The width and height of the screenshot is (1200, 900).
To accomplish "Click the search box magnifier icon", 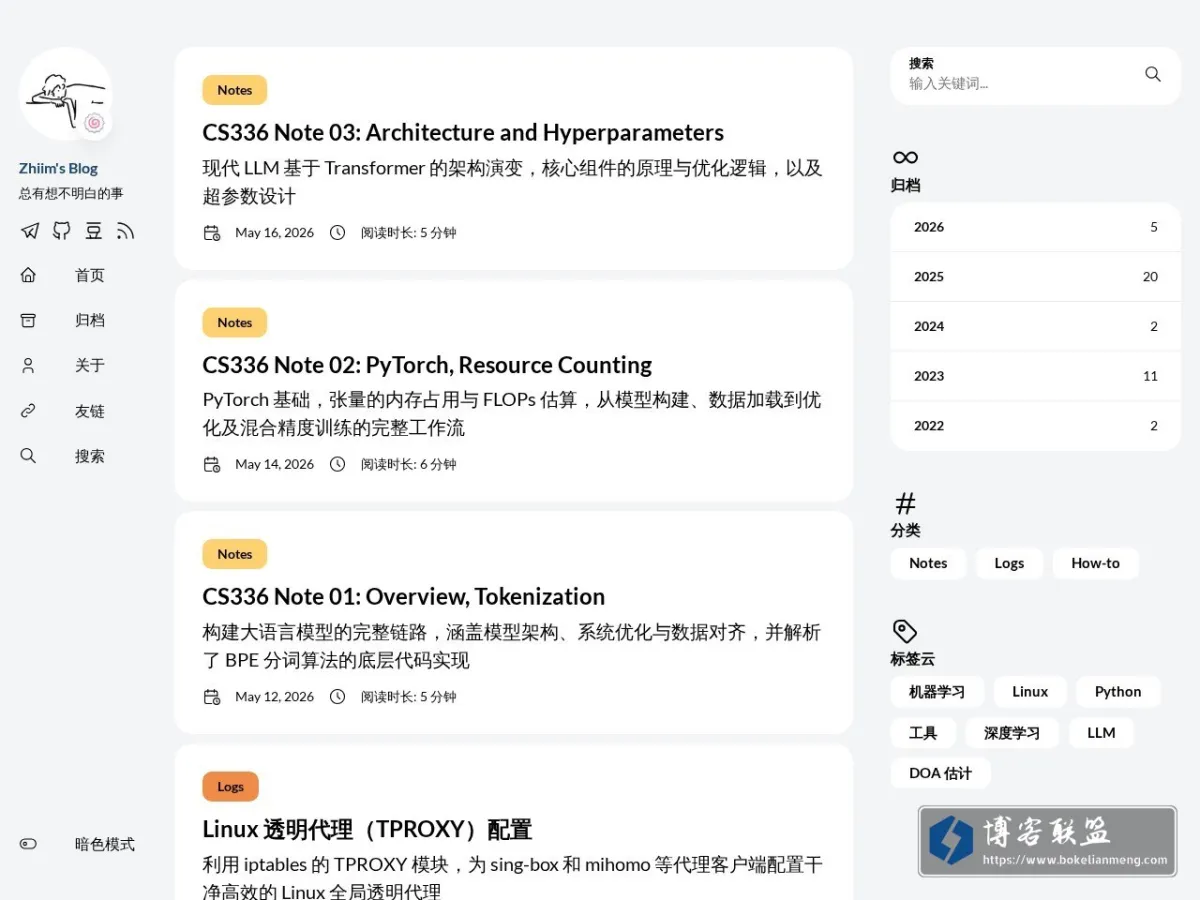I will [1153, 74].
